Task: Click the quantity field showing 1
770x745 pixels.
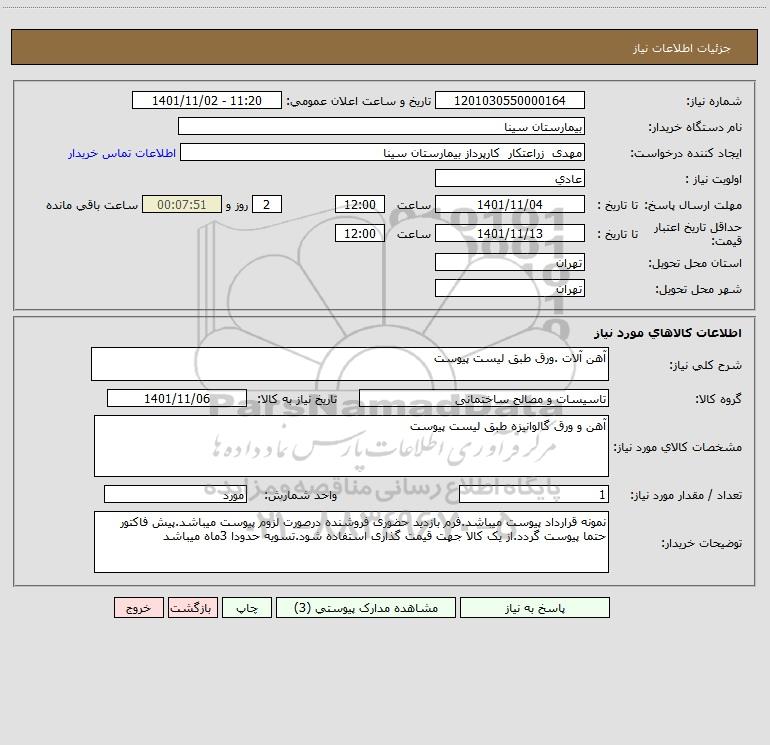Action: pos(534,495)
